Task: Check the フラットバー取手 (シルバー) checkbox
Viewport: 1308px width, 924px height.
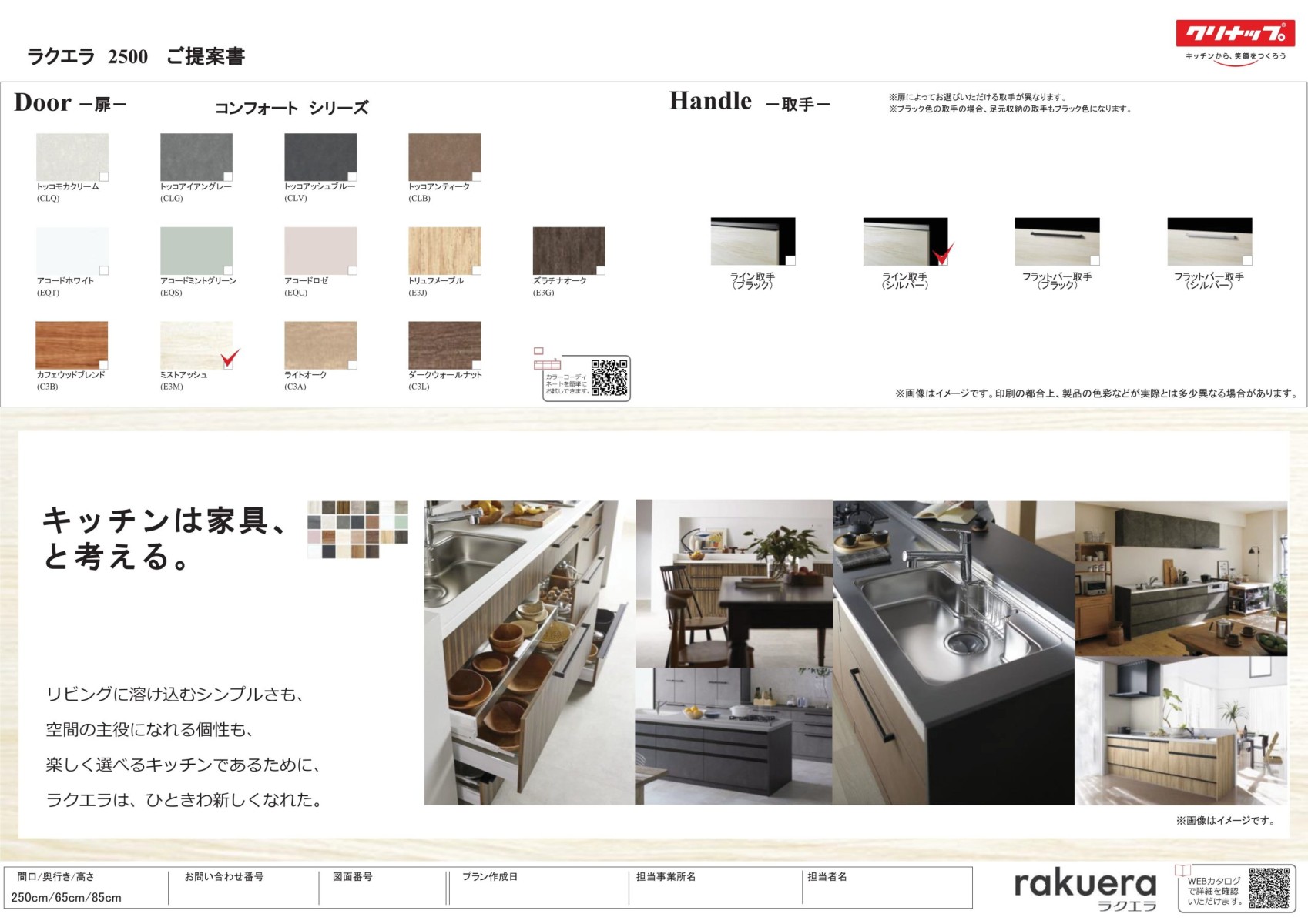Action: click(x=1247, y=260)
